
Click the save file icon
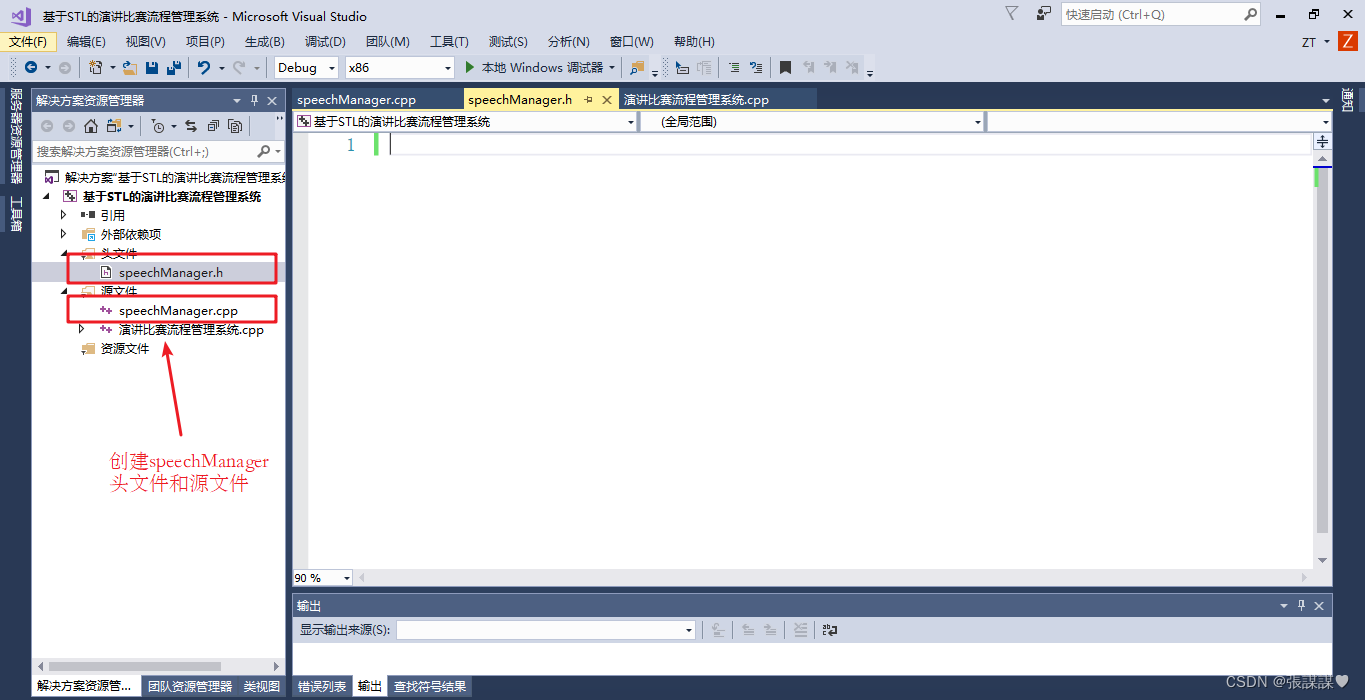point(152,67)
